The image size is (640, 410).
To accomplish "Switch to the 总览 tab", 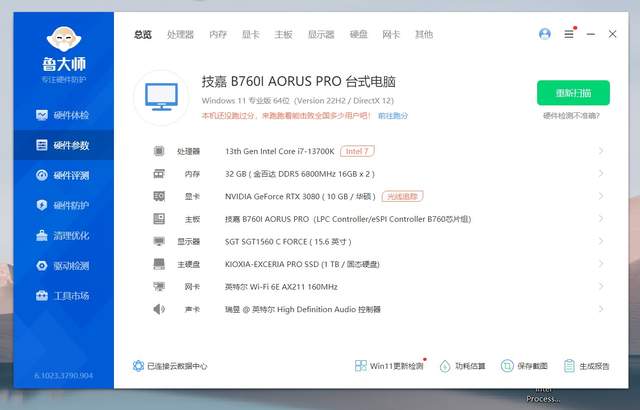I will (x=143, y=35).
